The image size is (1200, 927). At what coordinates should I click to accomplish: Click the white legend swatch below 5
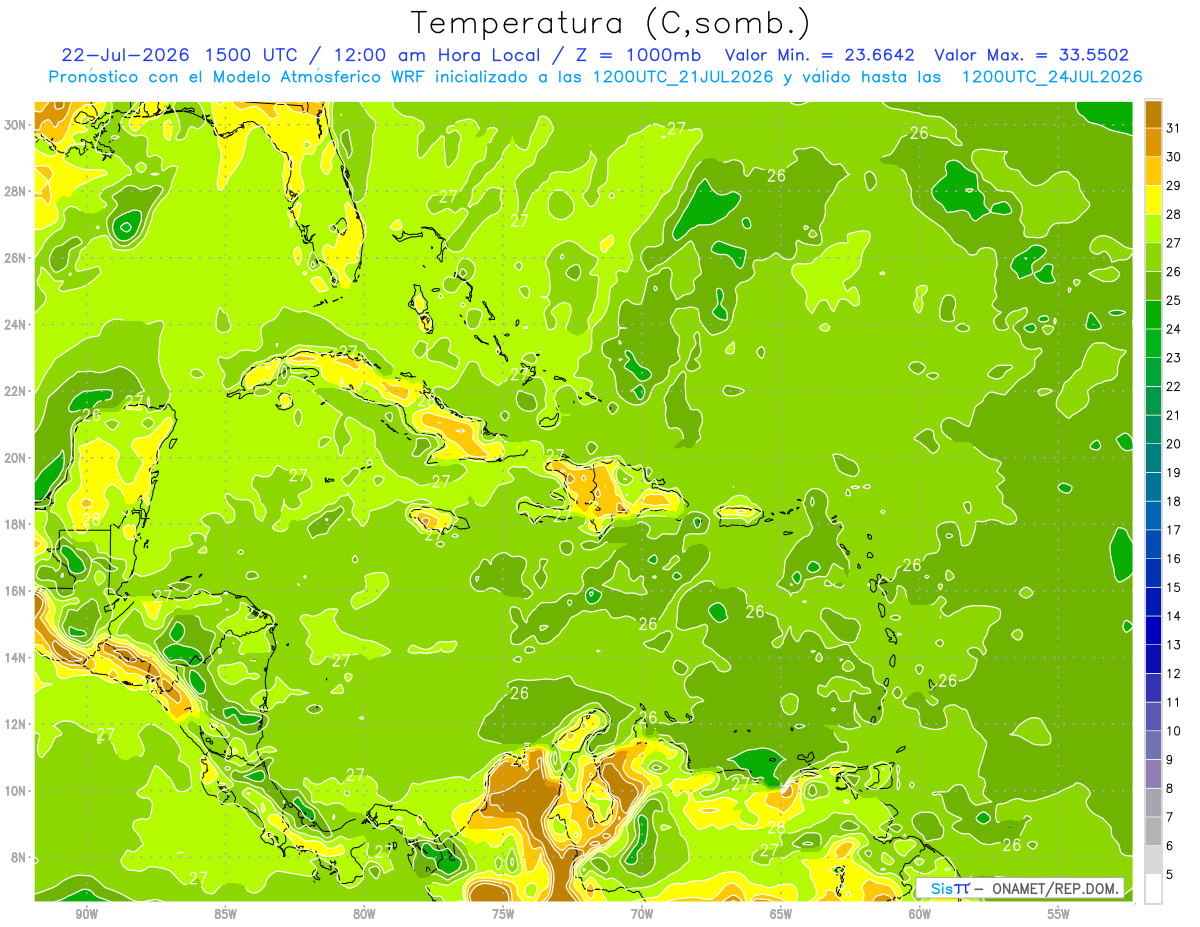tap(1153, 889)
